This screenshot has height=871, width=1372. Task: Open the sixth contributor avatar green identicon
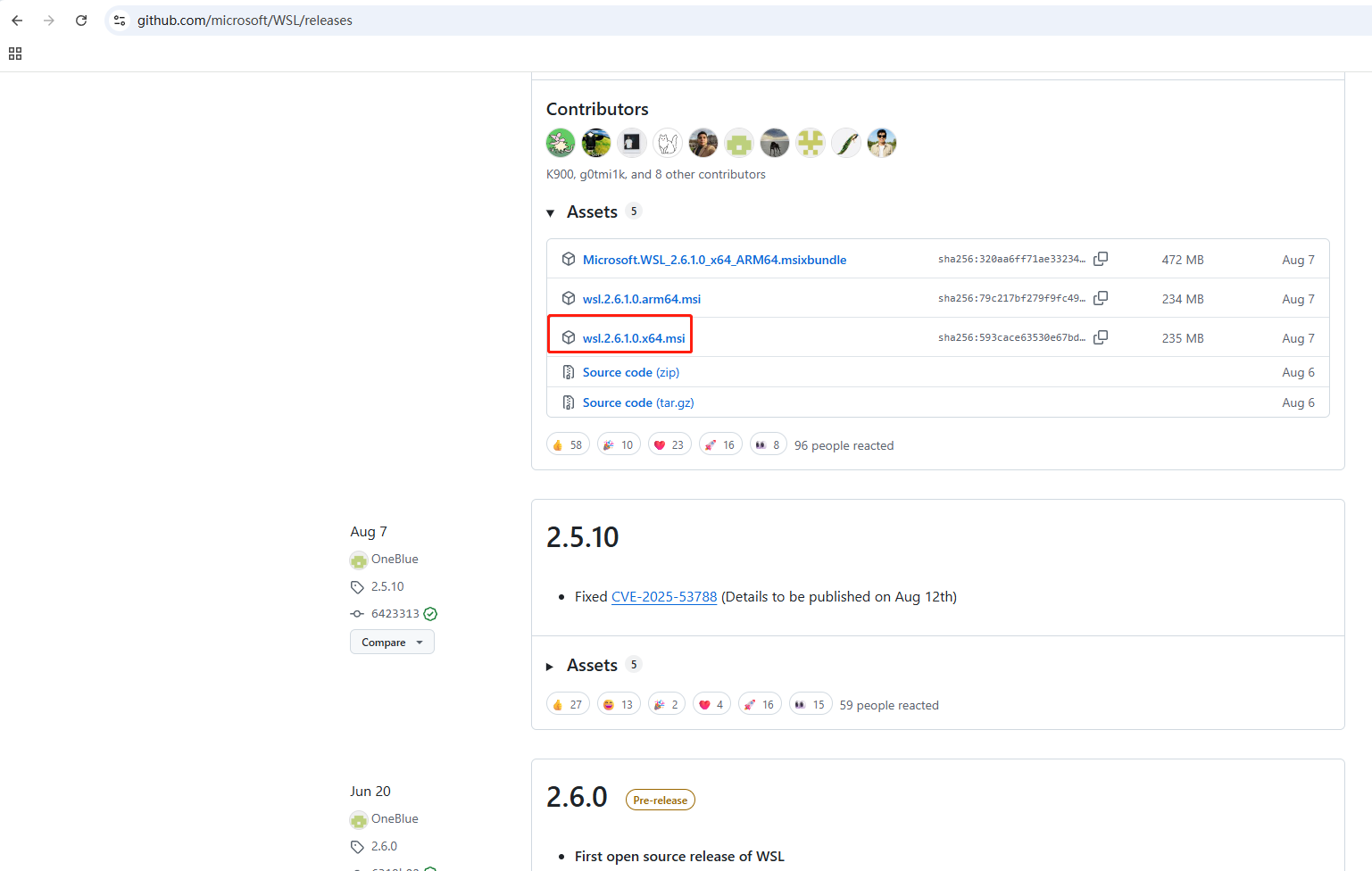(x=739, y=143)
